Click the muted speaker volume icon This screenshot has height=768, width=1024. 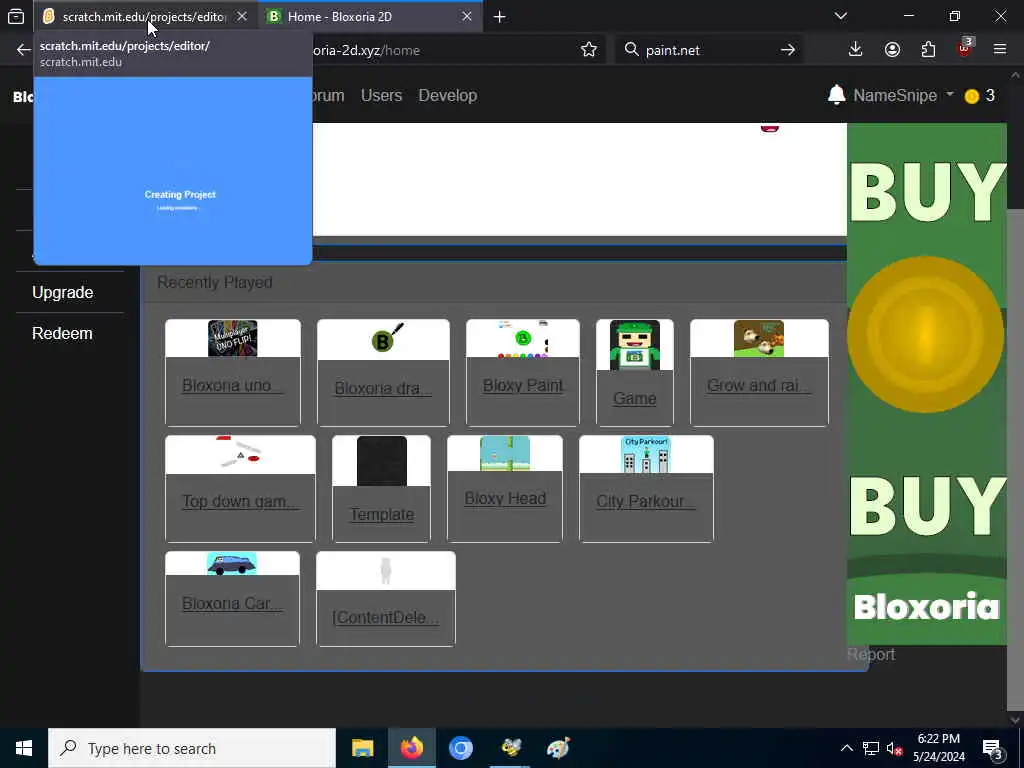coord(894,748)
